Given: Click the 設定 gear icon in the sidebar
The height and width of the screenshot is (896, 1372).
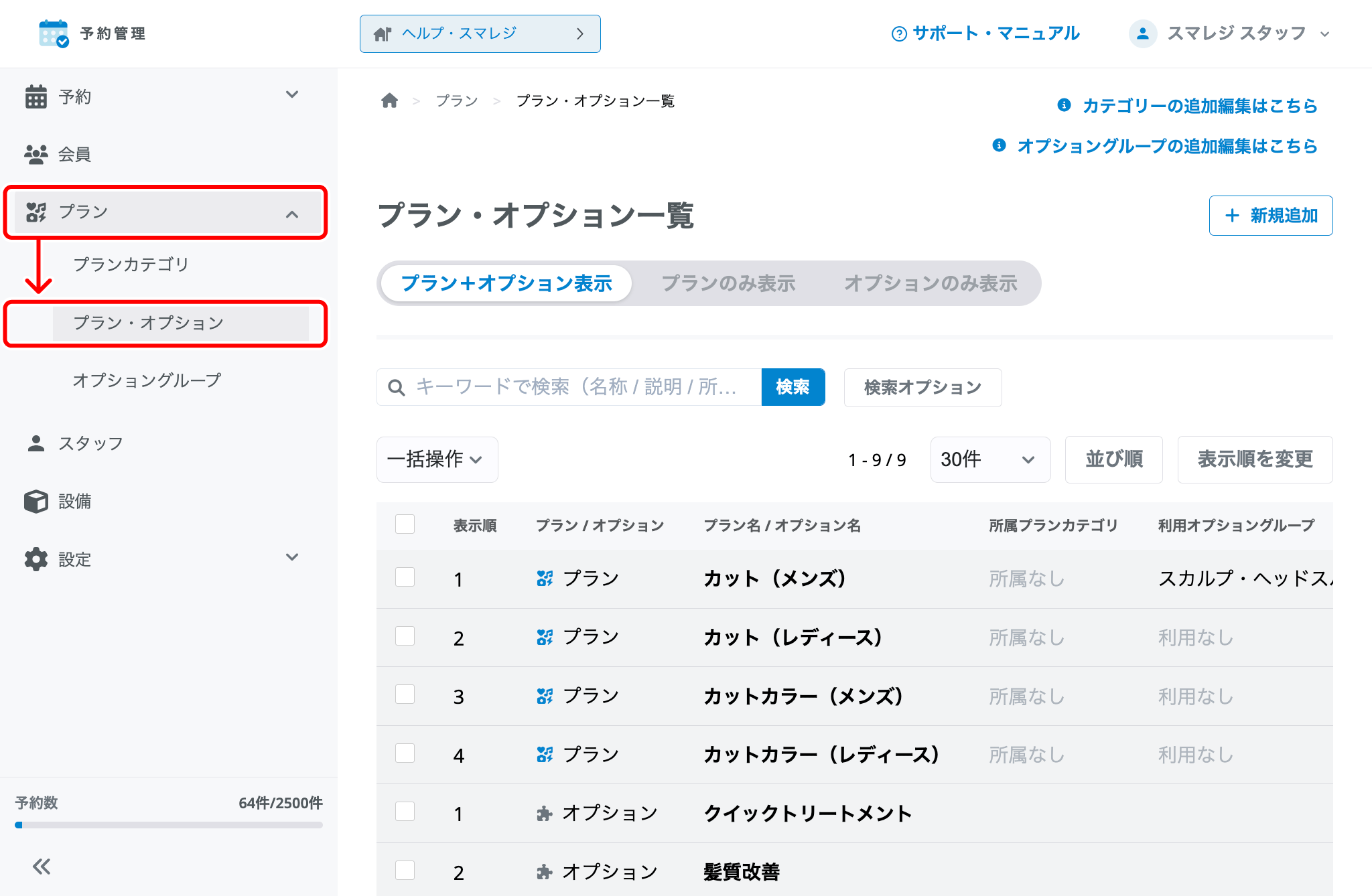Looking at the screenshot, I should (x=36, y=559).
